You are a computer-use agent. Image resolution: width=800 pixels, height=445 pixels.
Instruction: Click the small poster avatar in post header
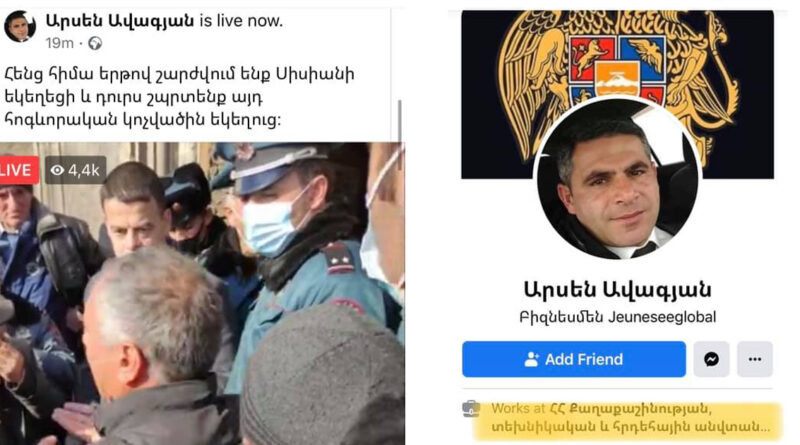(x=20, y=26)
